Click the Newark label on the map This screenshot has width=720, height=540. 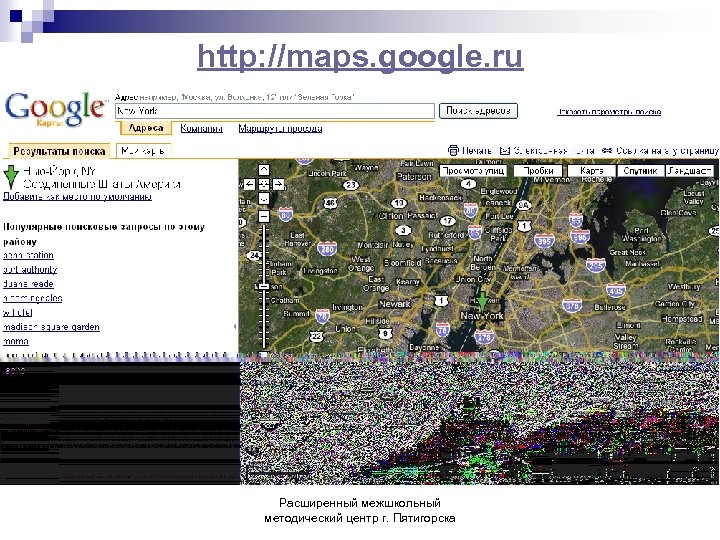click(x=394, y=304)
